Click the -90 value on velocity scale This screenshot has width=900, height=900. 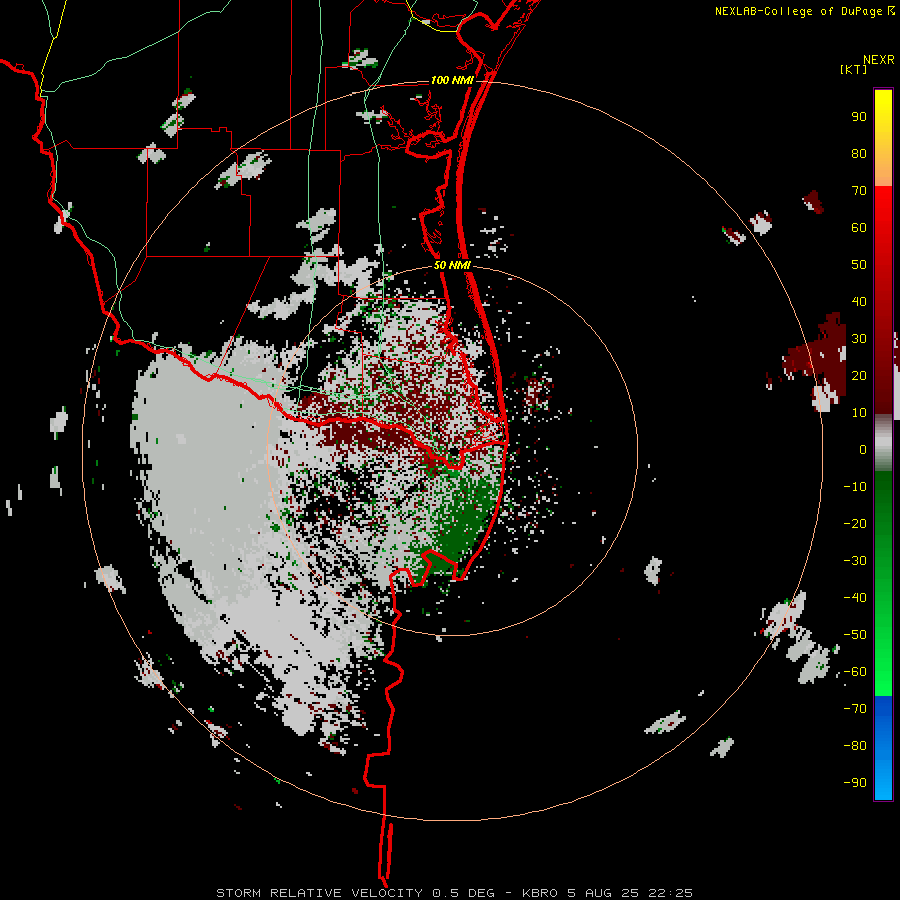pyautogui.click(x=855, y=783)
